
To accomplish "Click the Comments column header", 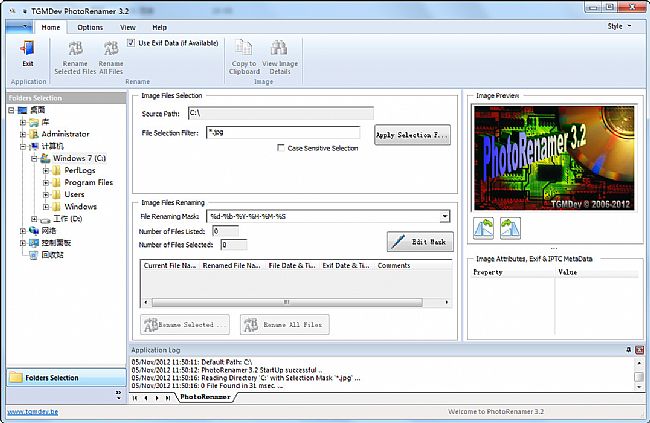I will (394, 265).
